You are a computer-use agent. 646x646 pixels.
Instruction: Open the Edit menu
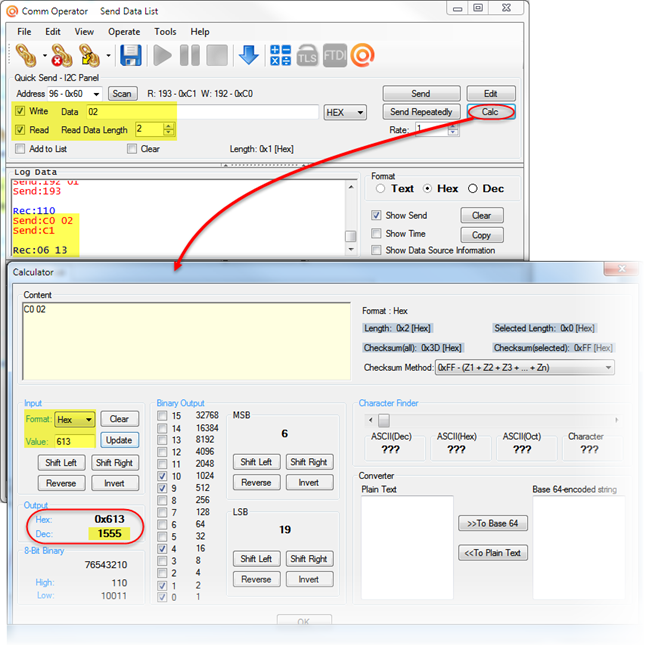pos(53,32)
